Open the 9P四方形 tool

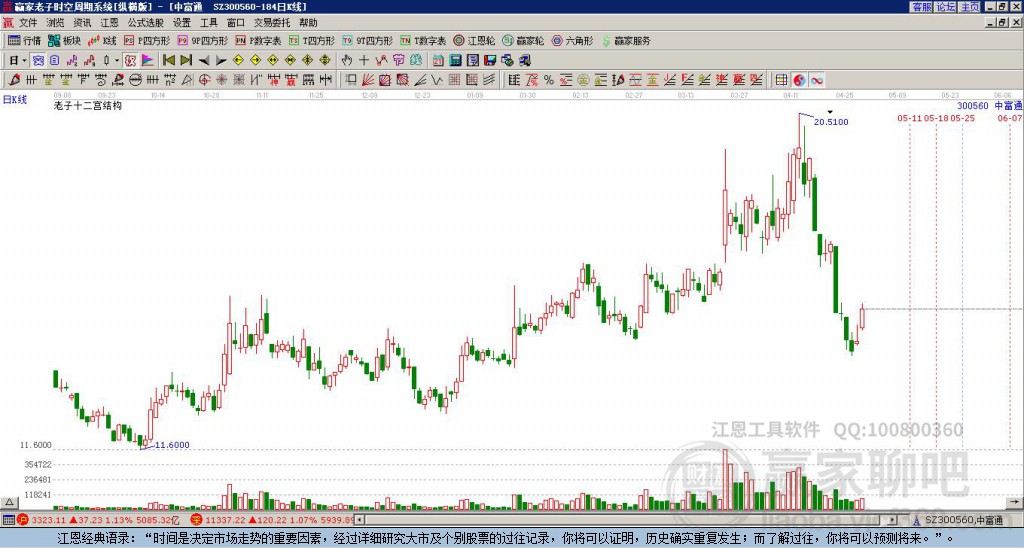(202, 40)
